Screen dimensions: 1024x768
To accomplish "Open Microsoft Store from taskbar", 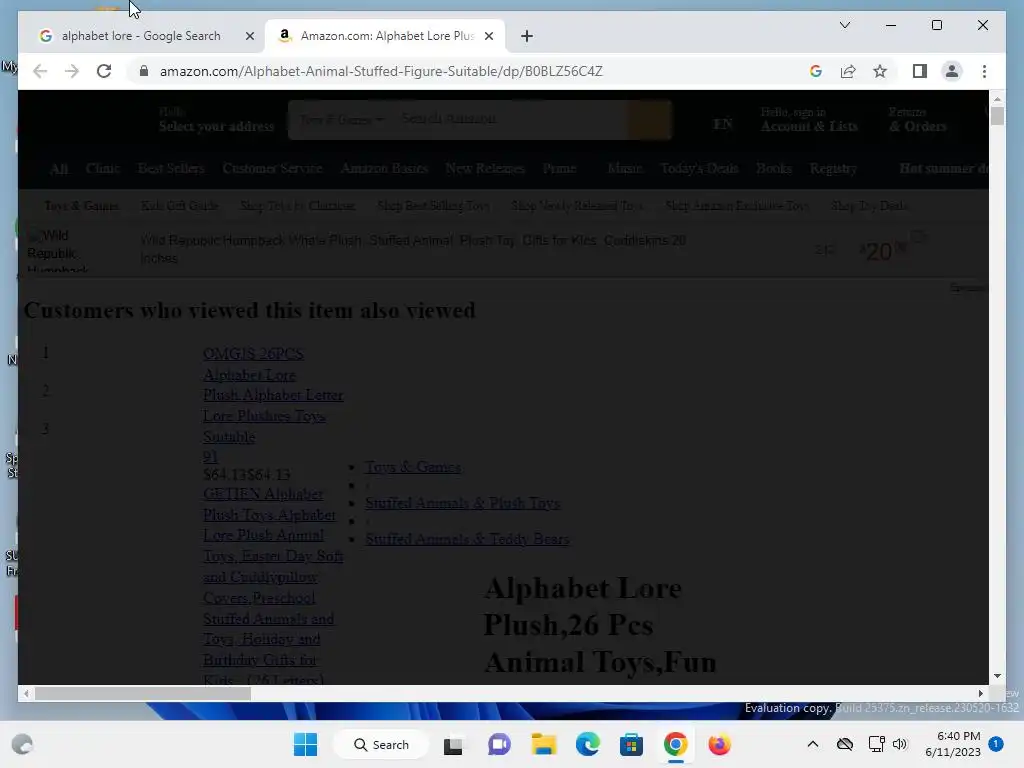I will point(631,744).
